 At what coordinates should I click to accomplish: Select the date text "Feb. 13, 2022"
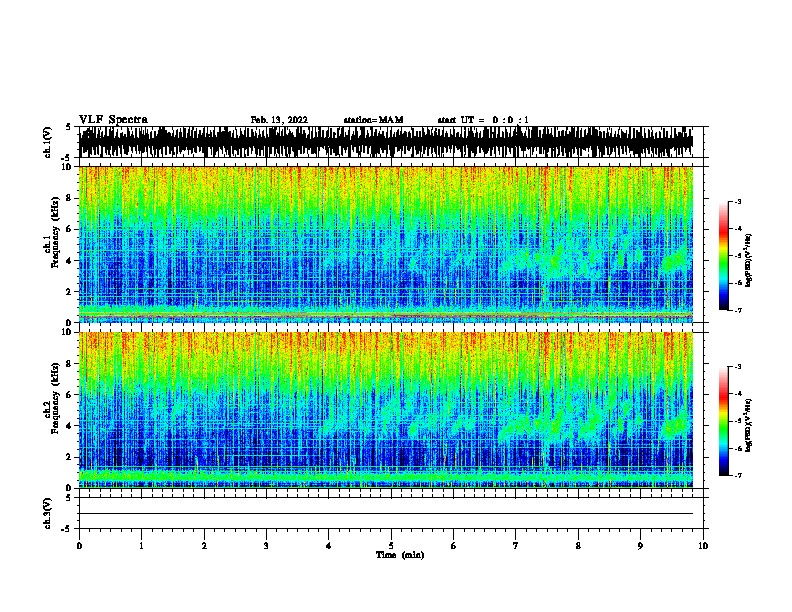[x=279, y=120]
